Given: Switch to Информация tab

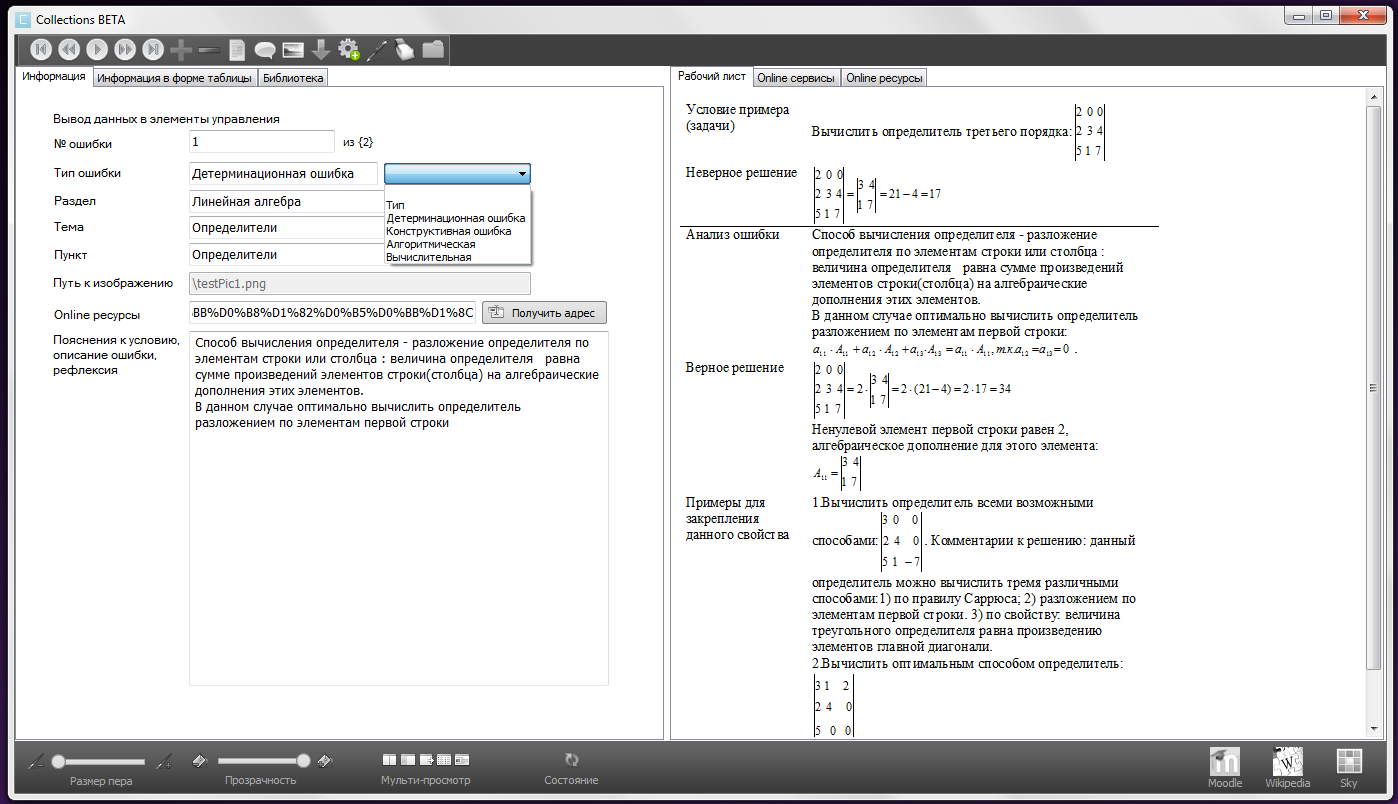Looking at the screenshot, I should click(55, 76).
